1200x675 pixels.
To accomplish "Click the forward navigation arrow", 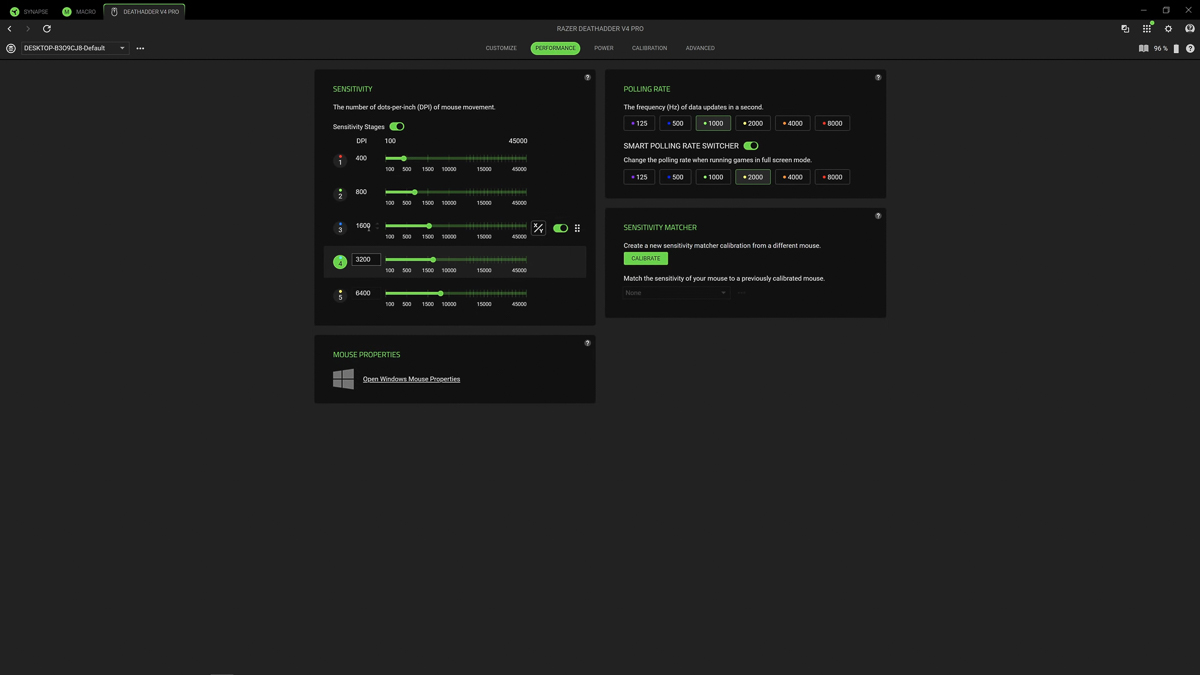I will (x=28, y=29).
